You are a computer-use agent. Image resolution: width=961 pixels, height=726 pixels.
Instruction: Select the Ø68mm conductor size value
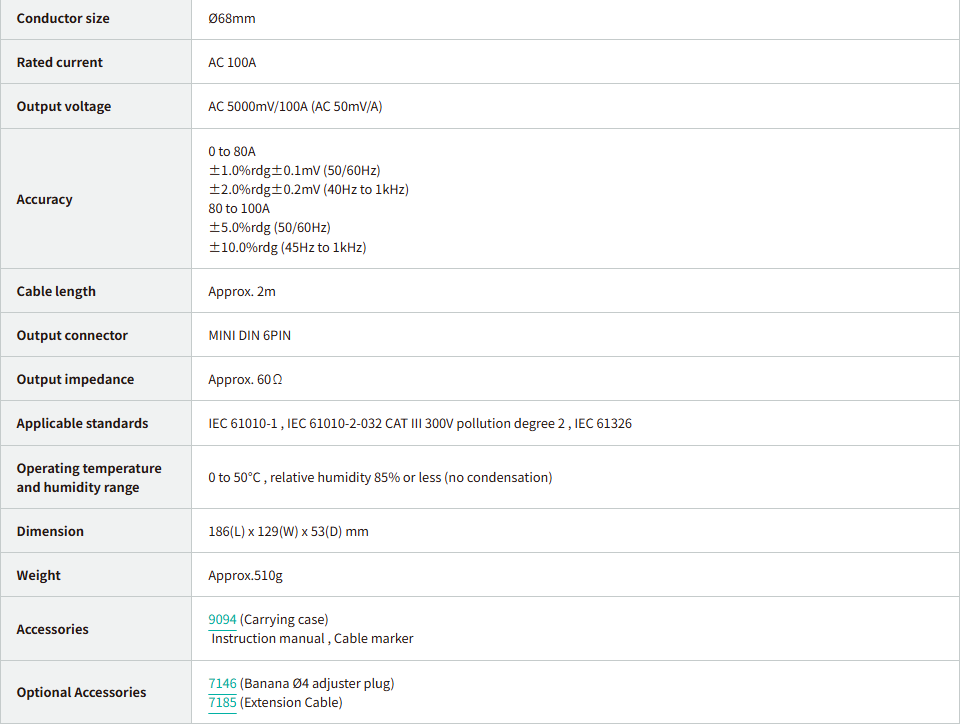pyautogui.click(x=231, y=19)
